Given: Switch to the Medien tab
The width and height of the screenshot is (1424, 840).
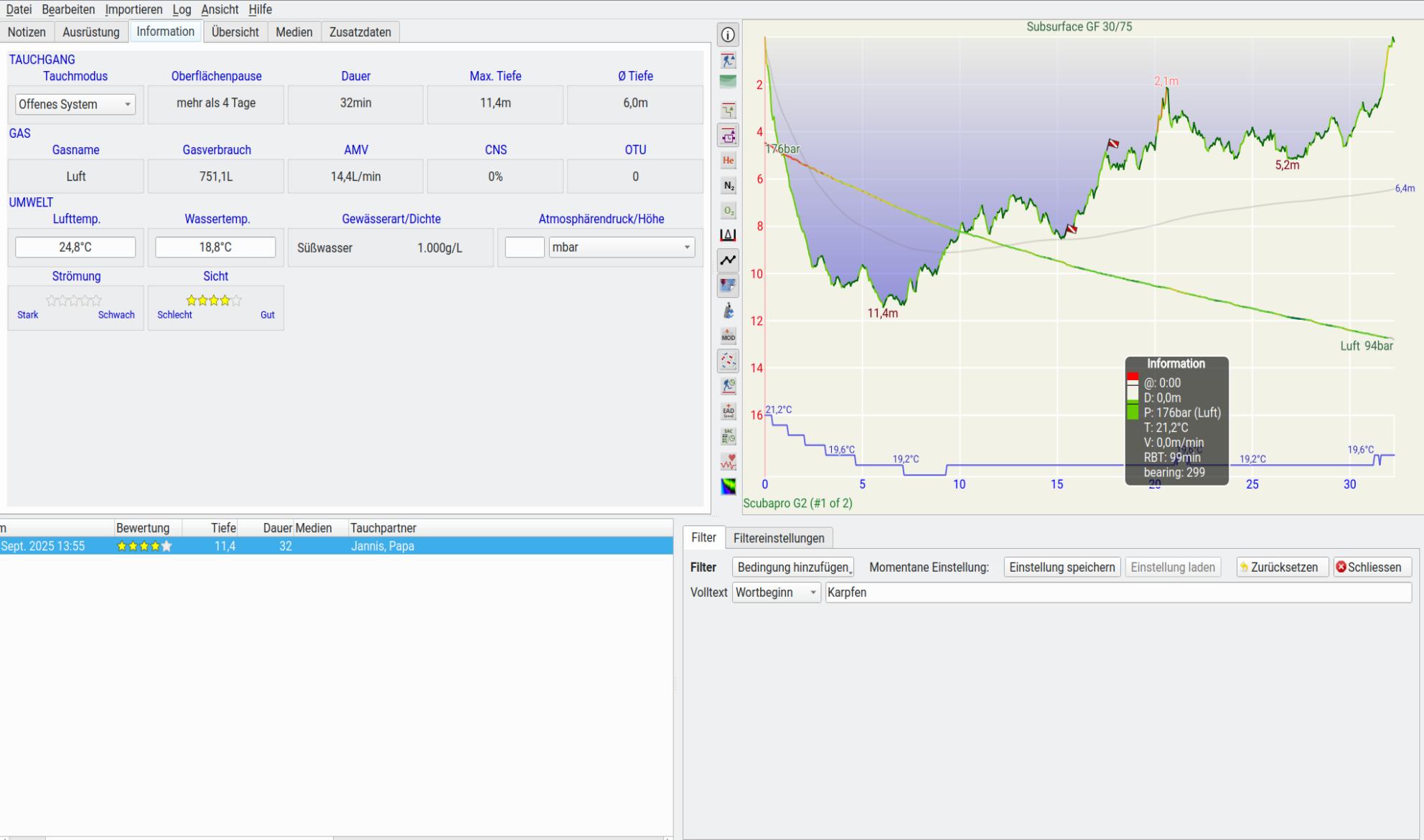Looking at the screenshot, I should [294, 32].
